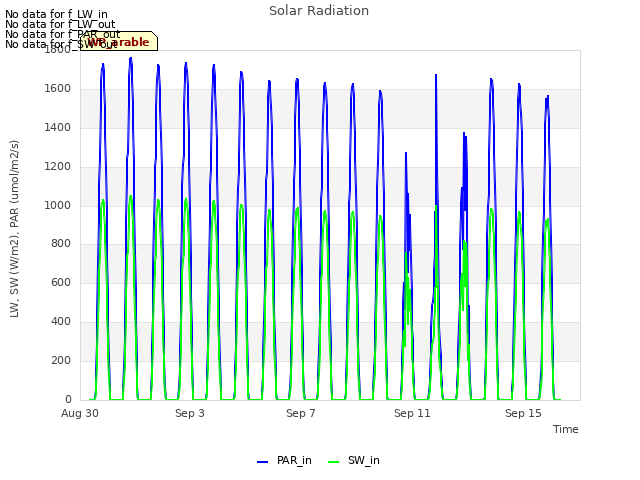Click the green SW_in legend color marker
This screenshot has height=480, width=640.
333,462
